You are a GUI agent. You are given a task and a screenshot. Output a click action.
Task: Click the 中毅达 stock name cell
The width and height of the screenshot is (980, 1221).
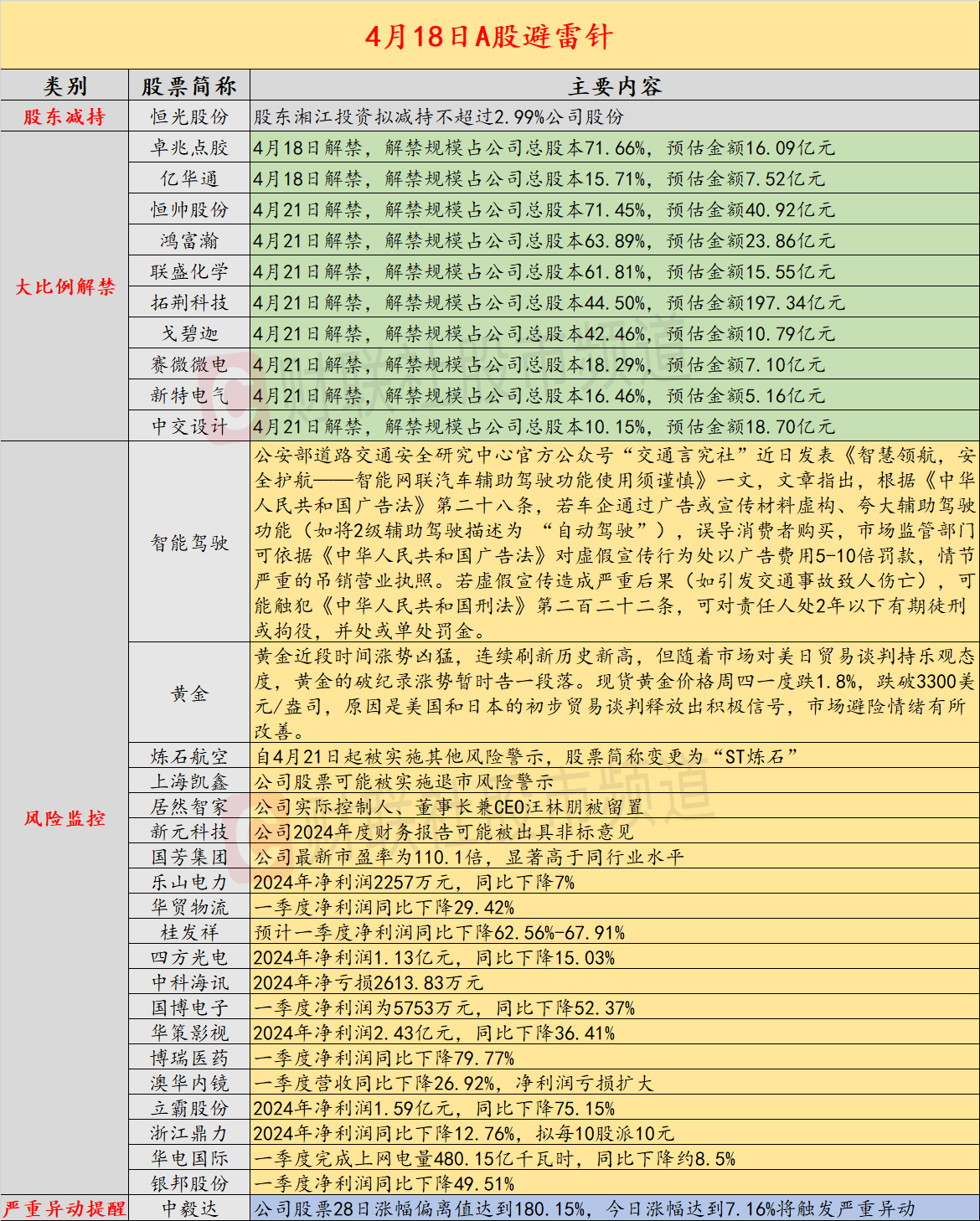tap(189, 1208)
